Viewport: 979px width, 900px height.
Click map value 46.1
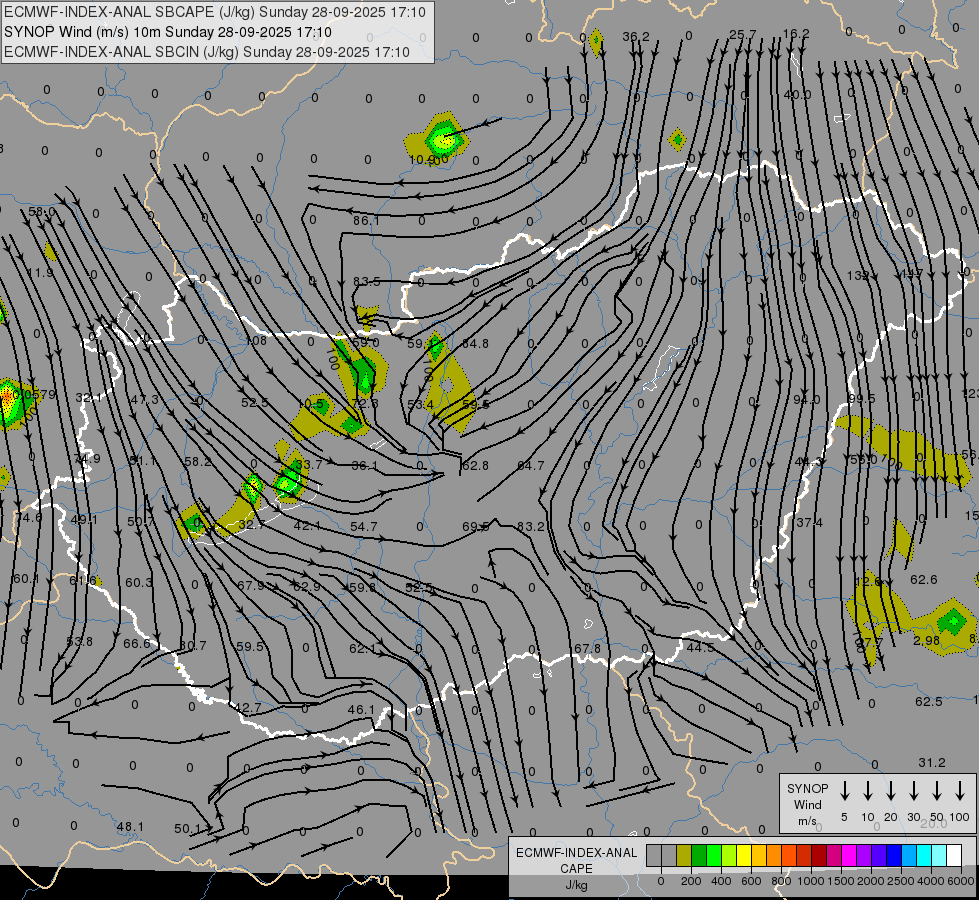coord(362,710)
